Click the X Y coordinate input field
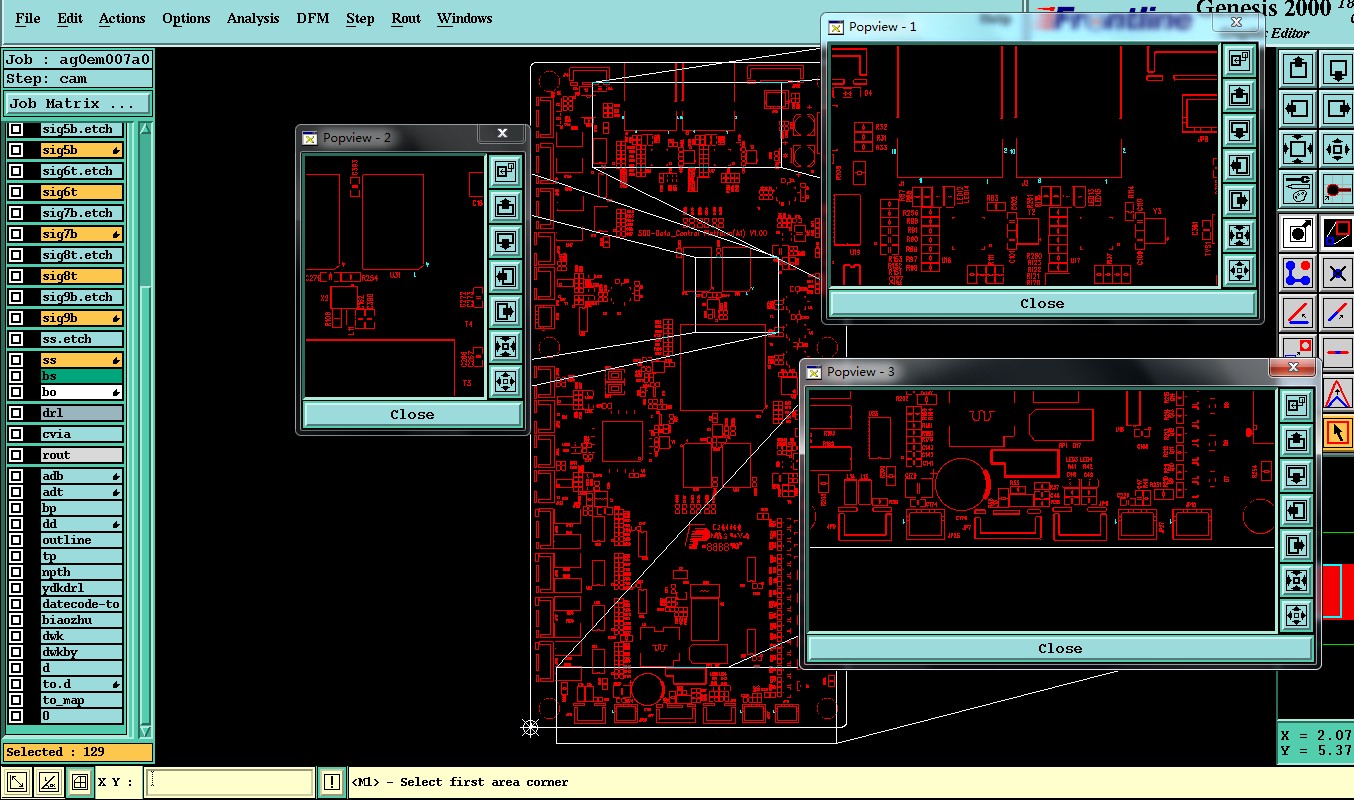Image resolution: width=1354 pixels, height=800 pixels. pos(230,782)
